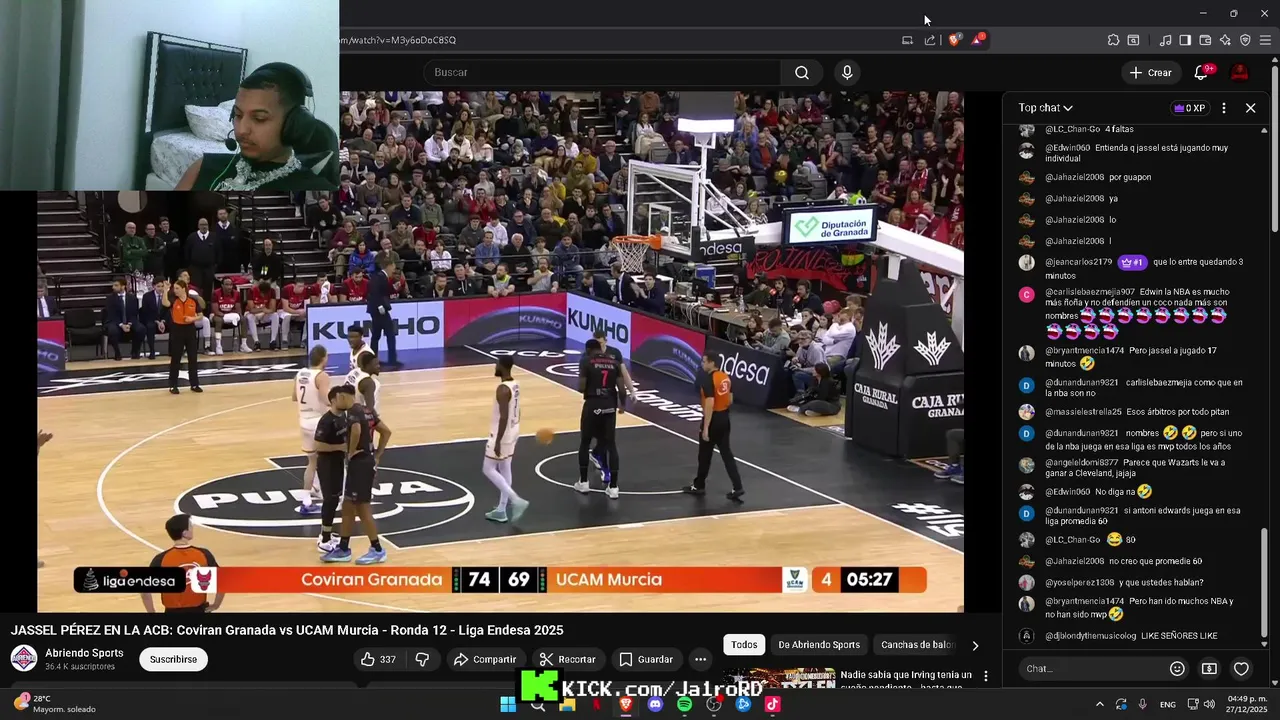
Task: Click the Abriendo Sports channel name
Action: click(x=84, y=653)
